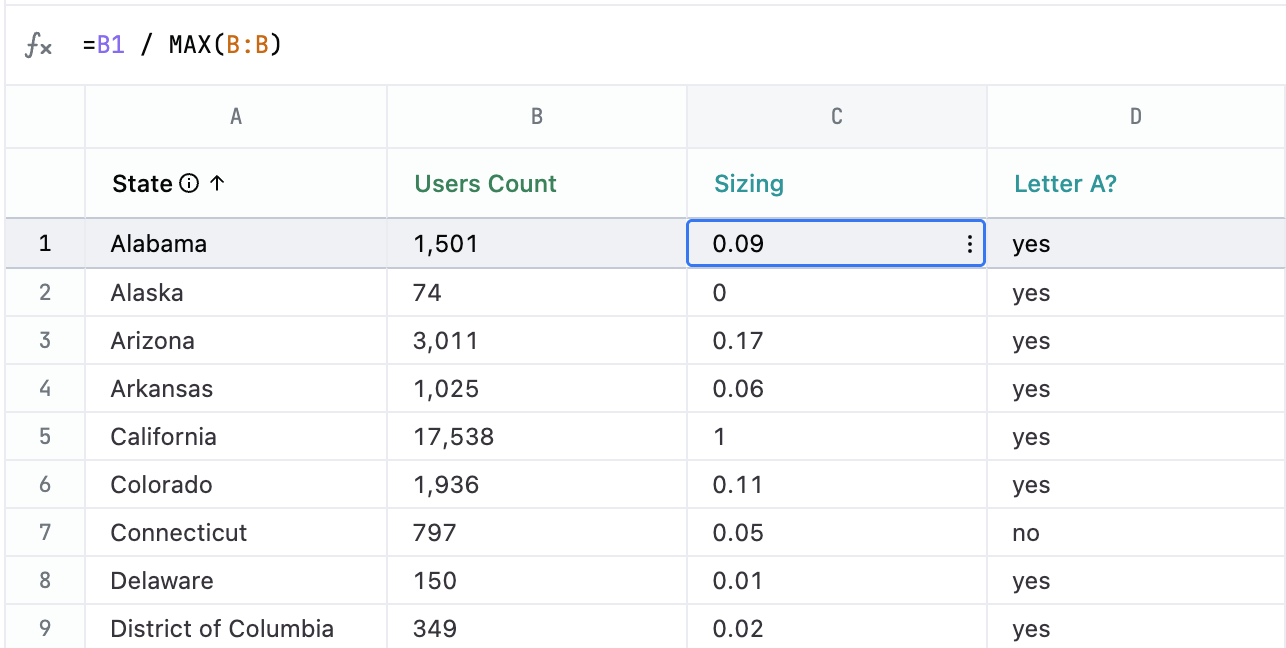
Task: Select row number 5
Action: [45, 437]
